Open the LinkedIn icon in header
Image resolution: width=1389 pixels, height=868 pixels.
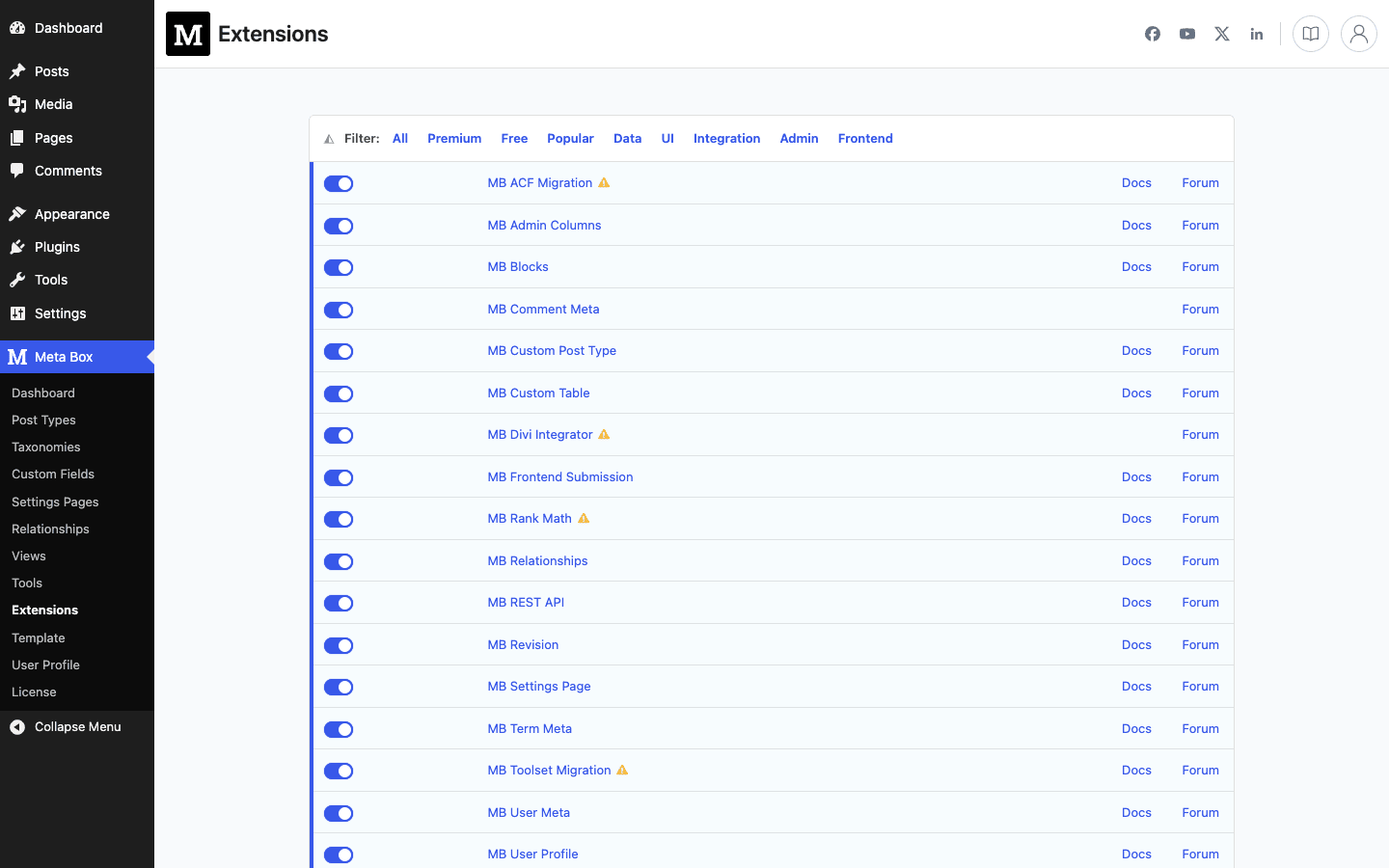point(1257,34)
